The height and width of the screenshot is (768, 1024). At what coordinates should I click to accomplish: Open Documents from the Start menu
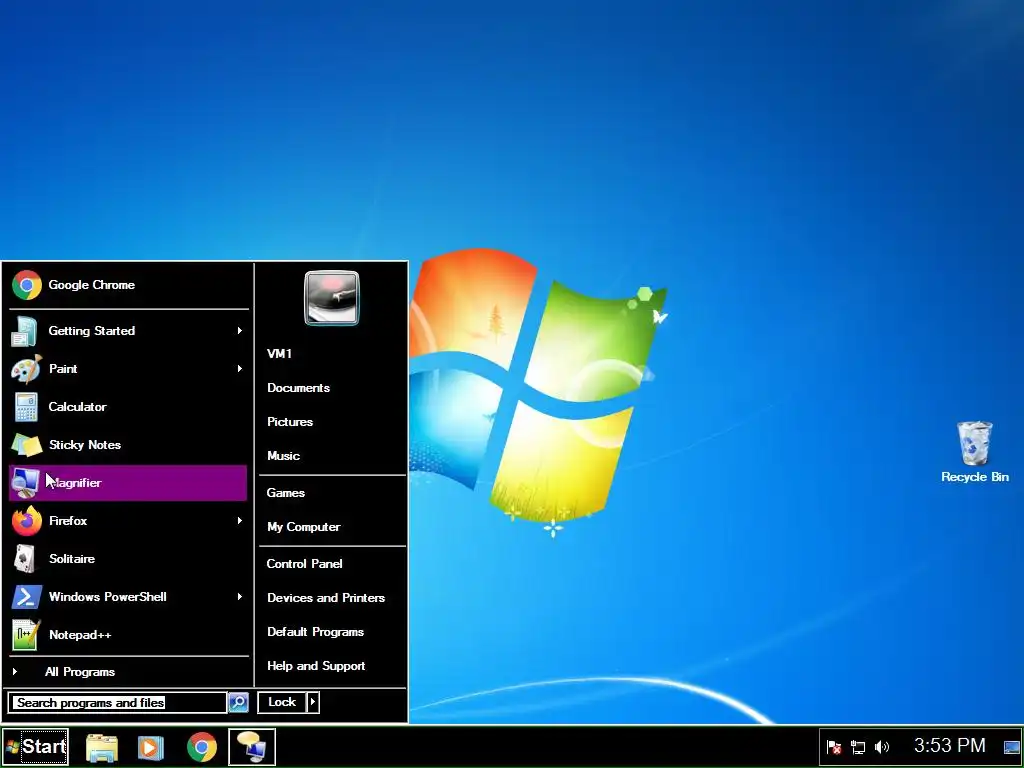(x=298, y=388)
